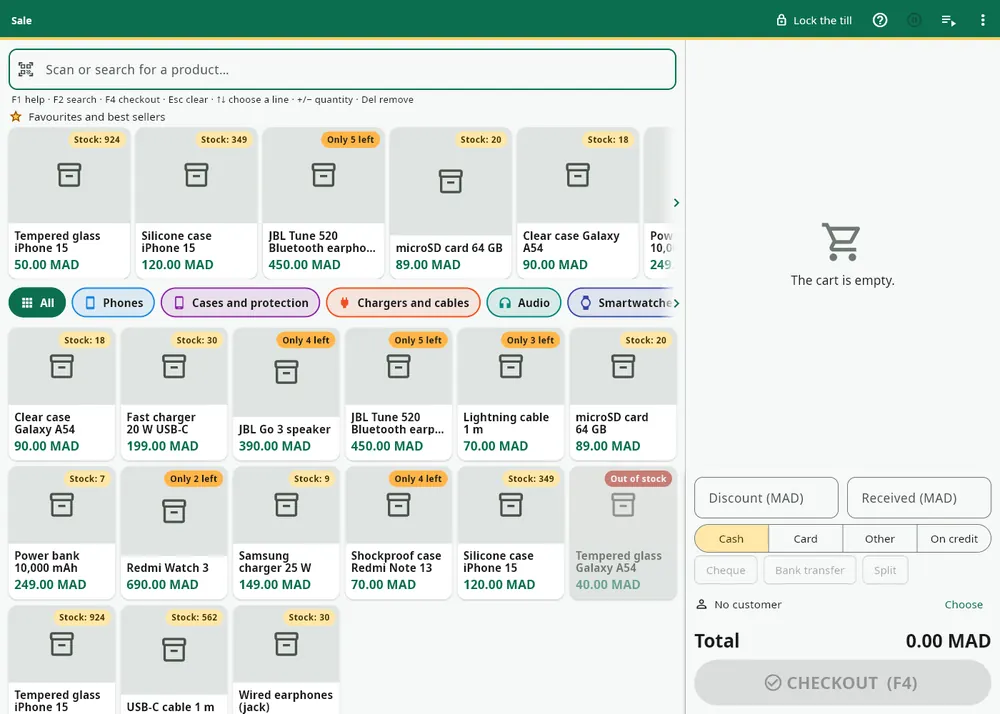Add favourite Clear case Galaxy A54 Stock 18
The image size is (1000, 714).
coord(578,203)
